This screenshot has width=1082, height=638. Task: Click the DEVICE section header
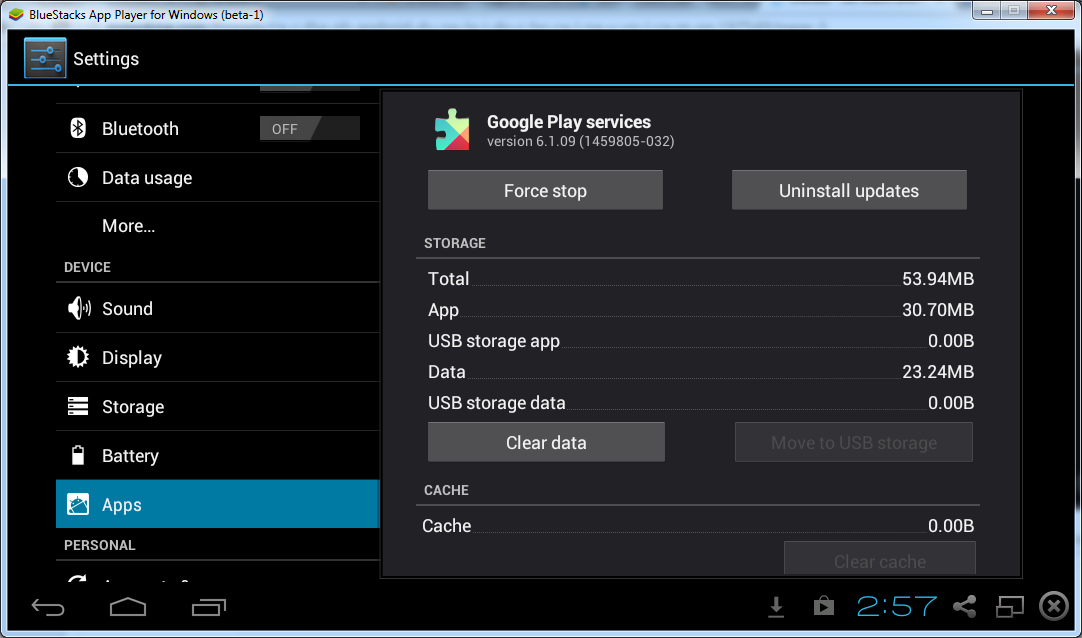point(87,267)
